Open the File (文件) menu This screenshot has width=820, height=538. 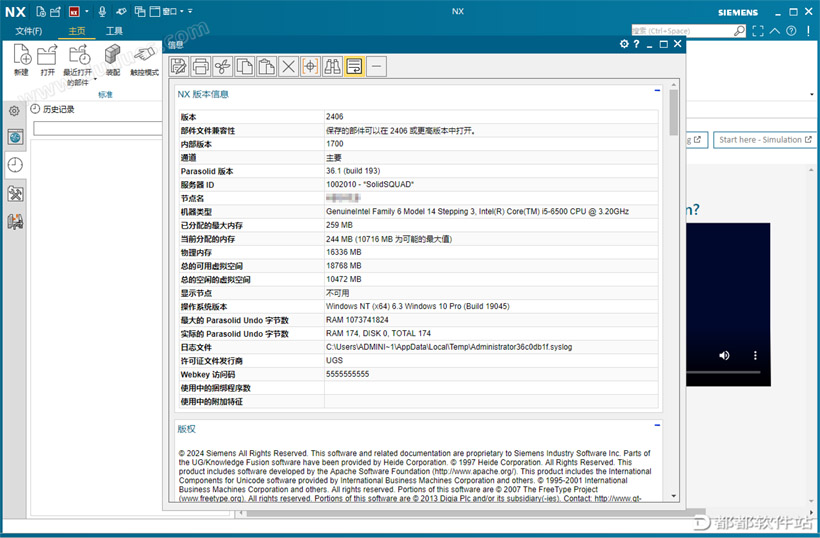(29, 31)
